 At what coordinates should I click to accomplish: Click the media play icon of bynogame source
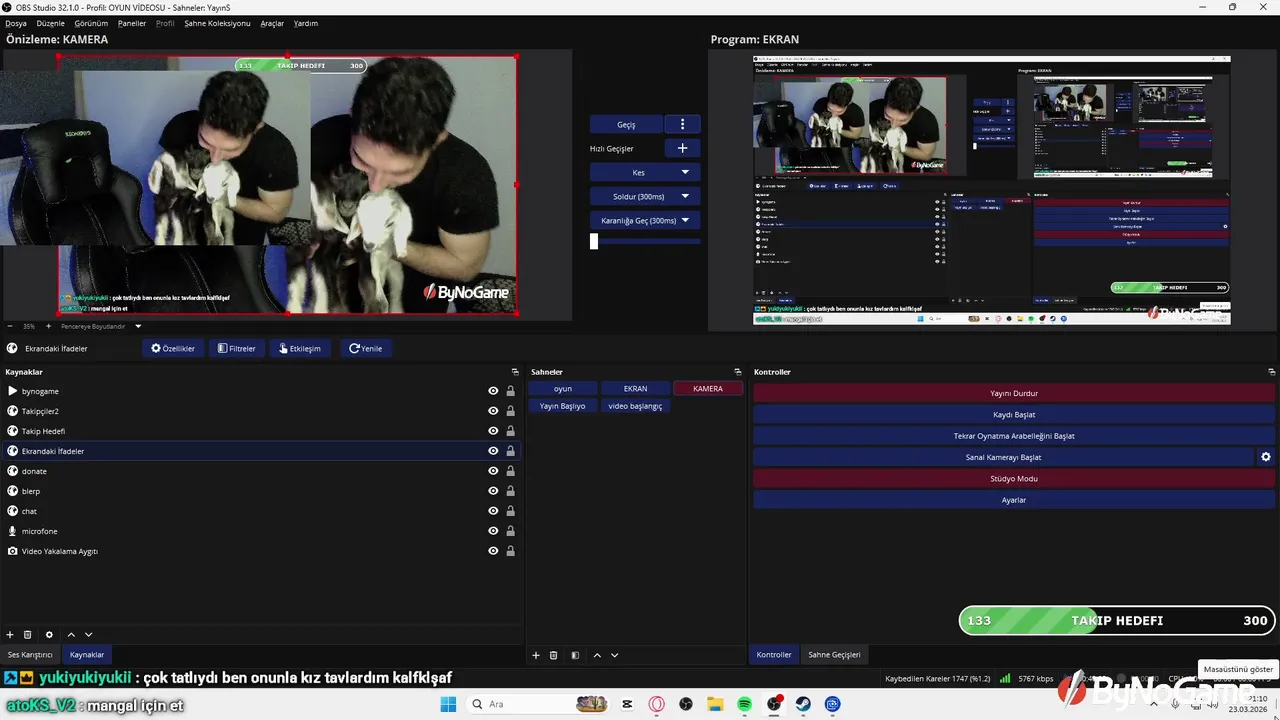click(x=12, y=391)
